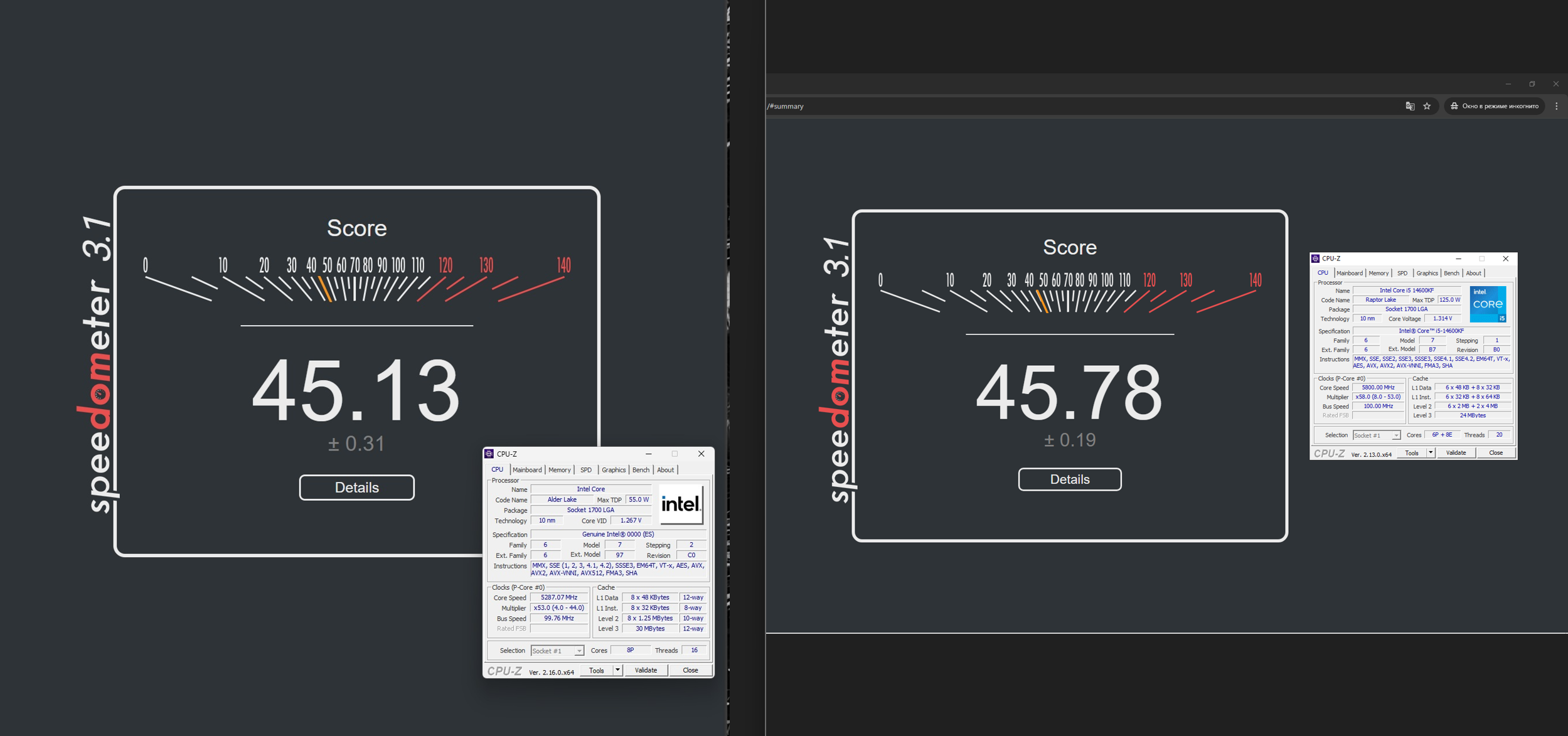Click Tools button in Raptor Lake CPU-Z

pyautogui.click(x=1411, y=453)
